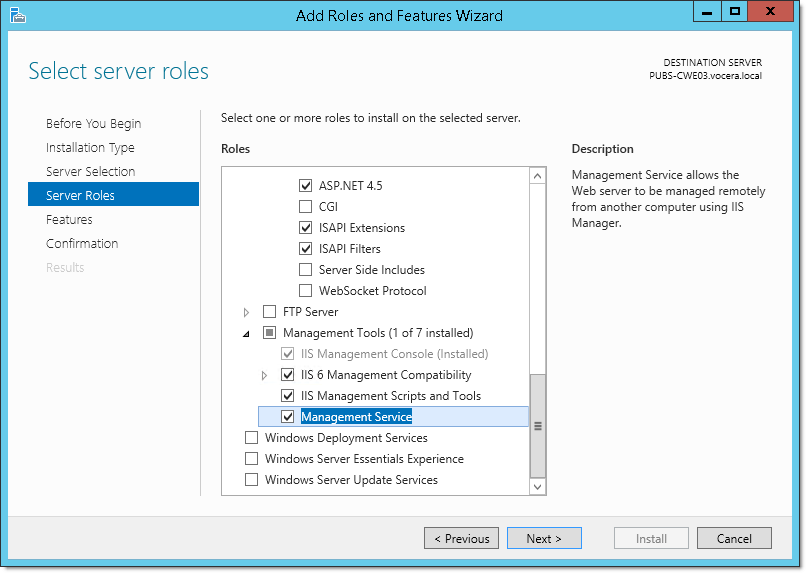Image resolution: width=806 pixels, height=573 pixels.
Task: Maximize the wizard window
Action: point(735,12)
